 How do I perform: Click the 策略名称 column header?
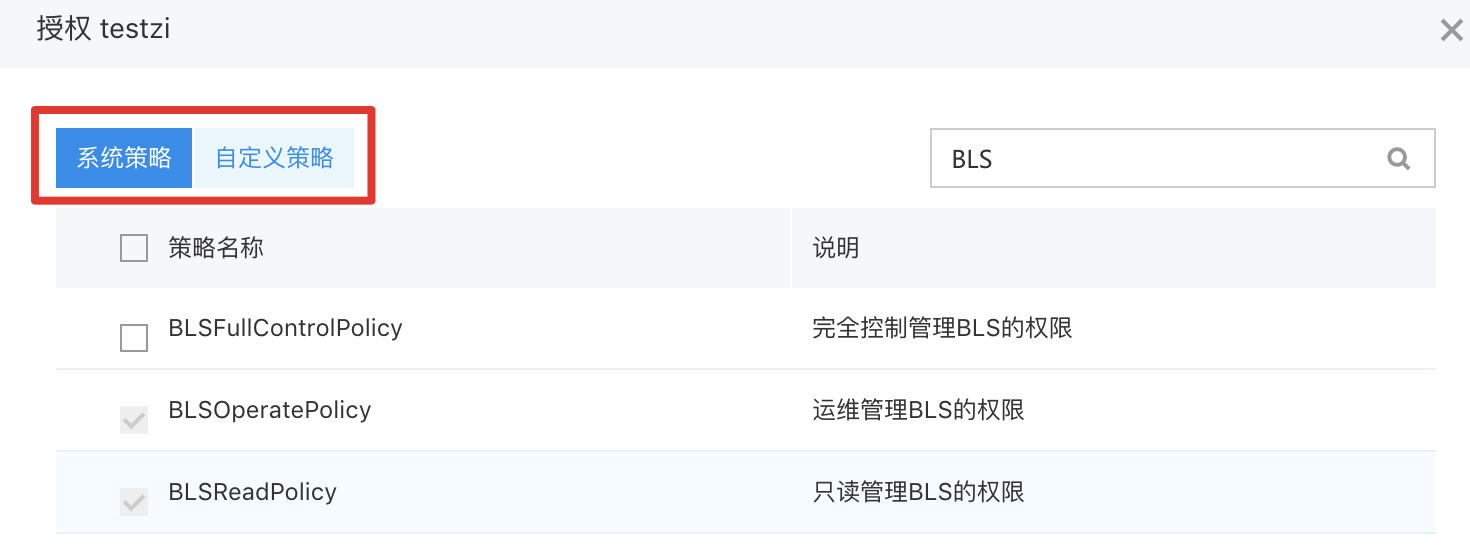coord(216,248)
